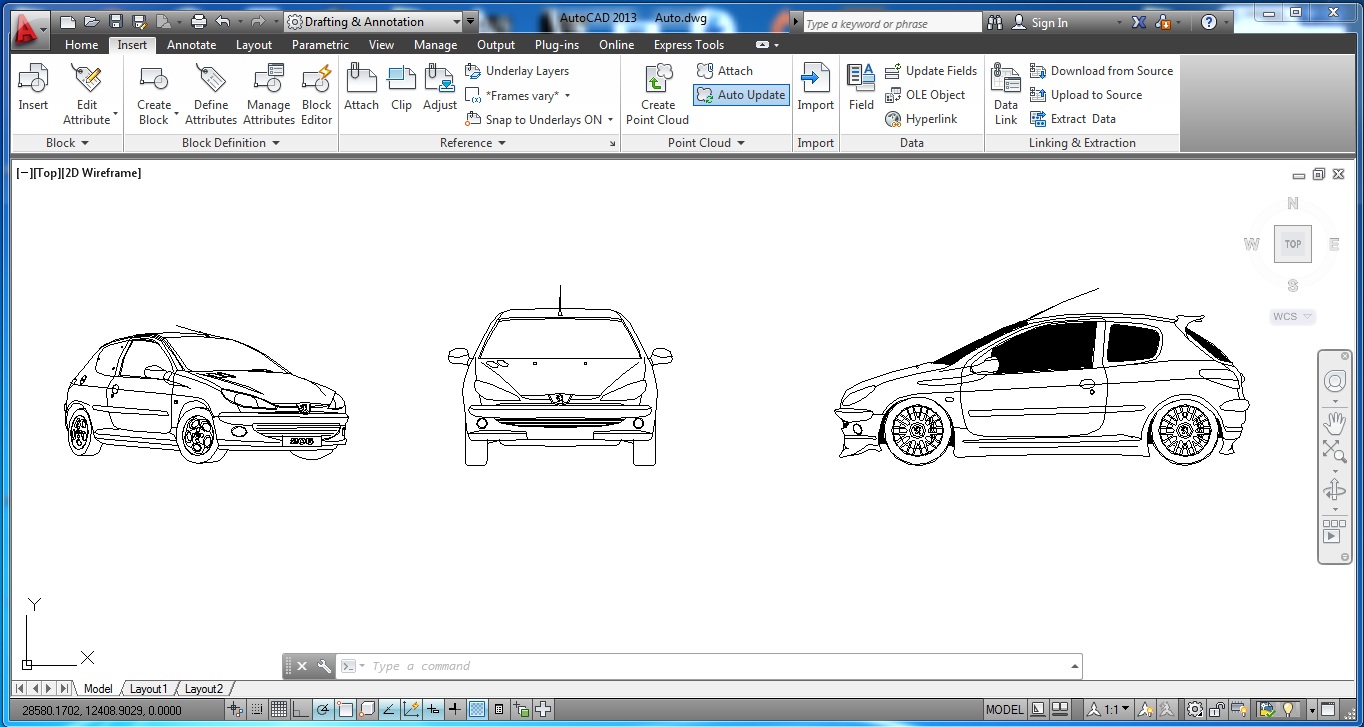Click the Hyperlink button
The image size is (1364, 727).
tap(920, 119)
